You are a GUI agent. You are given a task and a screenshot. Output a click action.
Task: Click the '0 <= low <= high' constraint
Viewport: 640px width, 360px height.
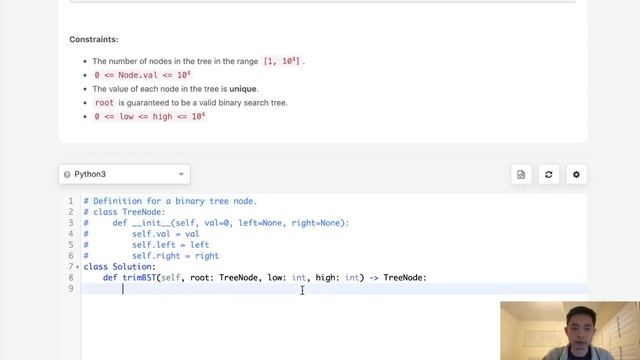[x=149, y=116]
